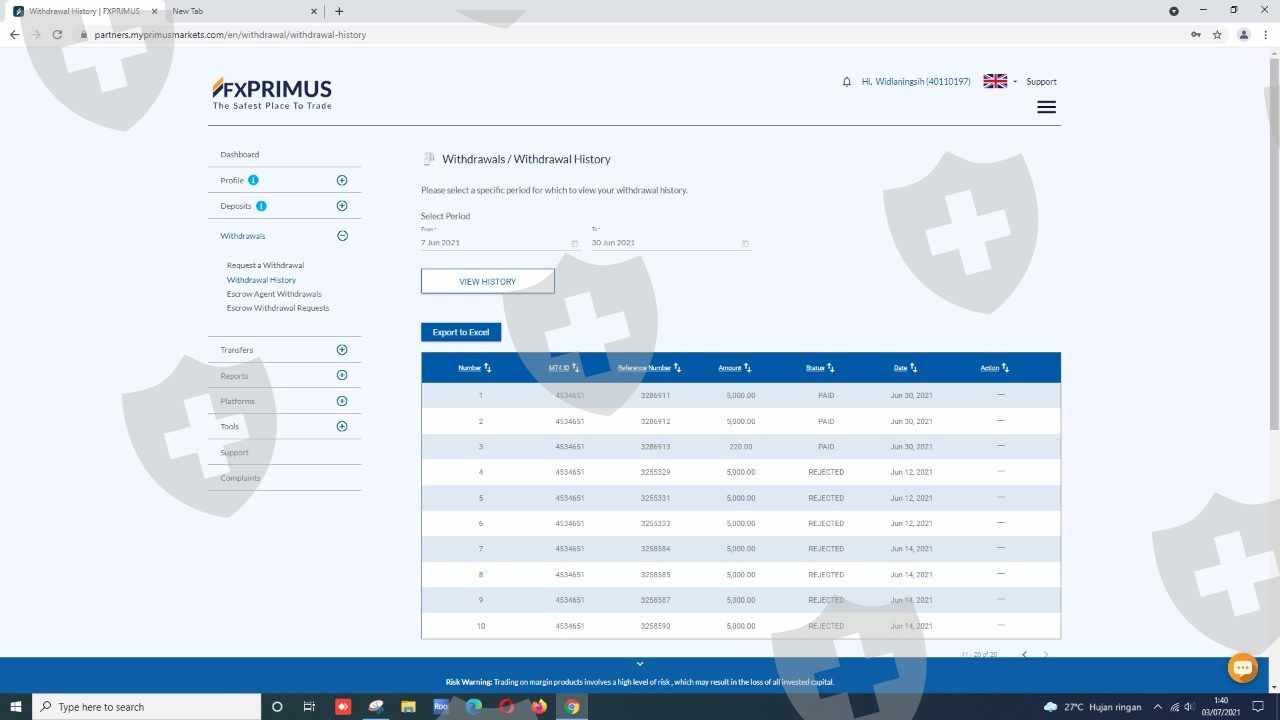Image resolution: width=1280 pixels, height=720 pixels.
Task: Click the Export to Excel button
Action: tap(461, 332)
